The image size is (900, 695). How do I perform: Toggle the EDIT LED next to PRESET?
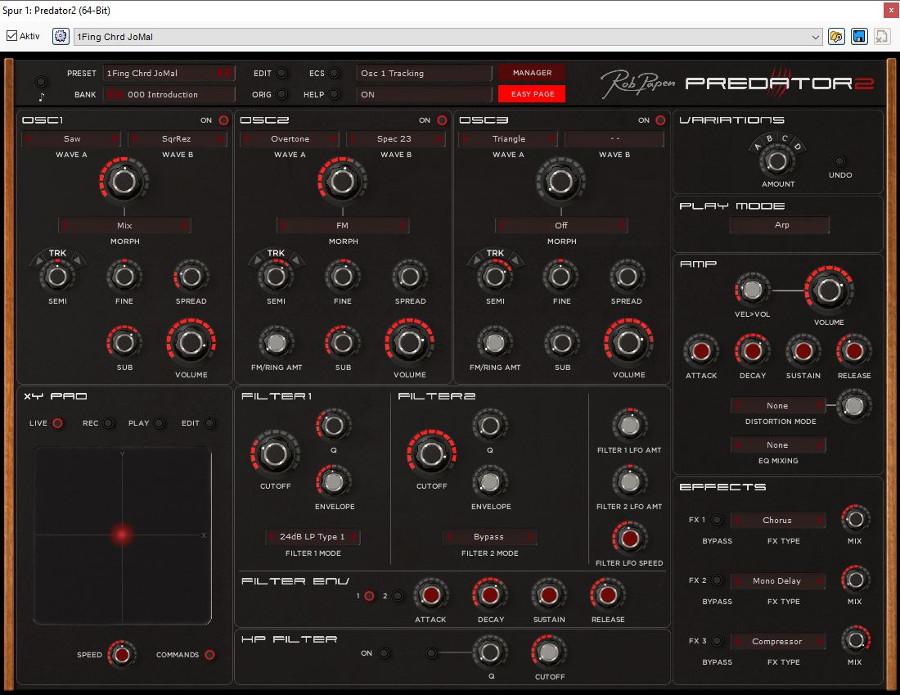click(x=282, y=73)
